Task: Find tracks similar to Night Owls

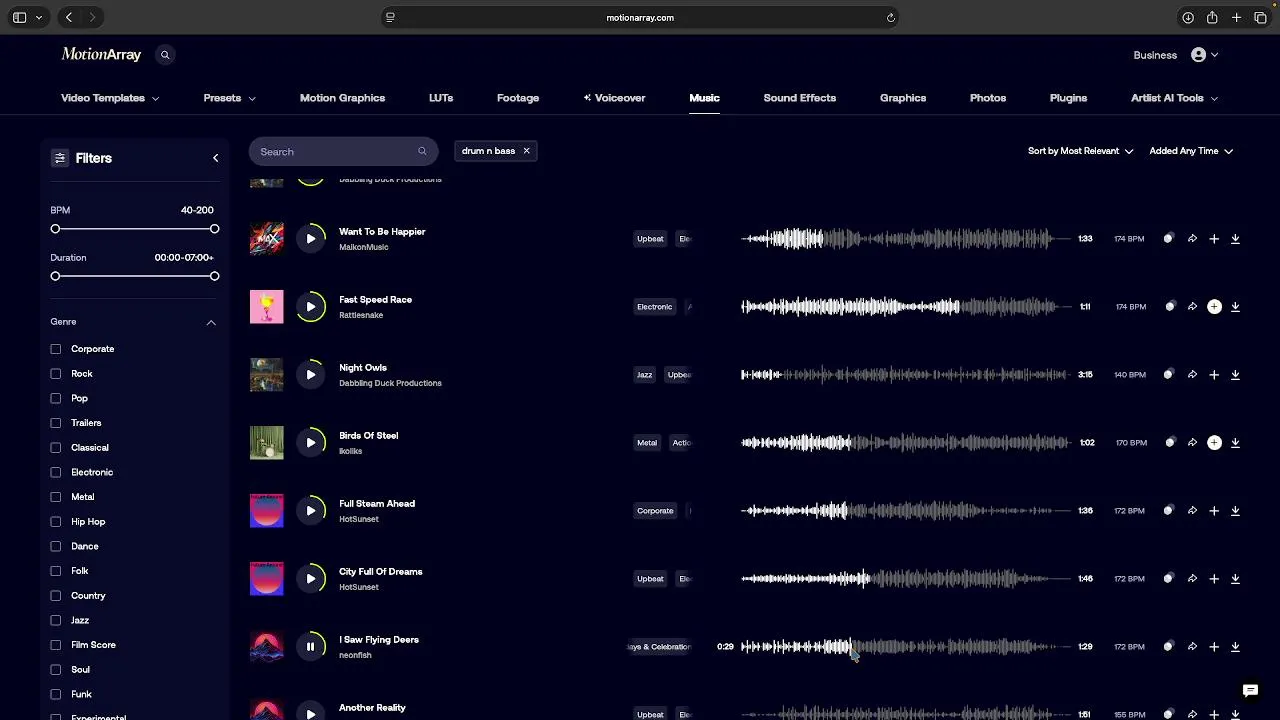Action: click(x=1168, y=375)
